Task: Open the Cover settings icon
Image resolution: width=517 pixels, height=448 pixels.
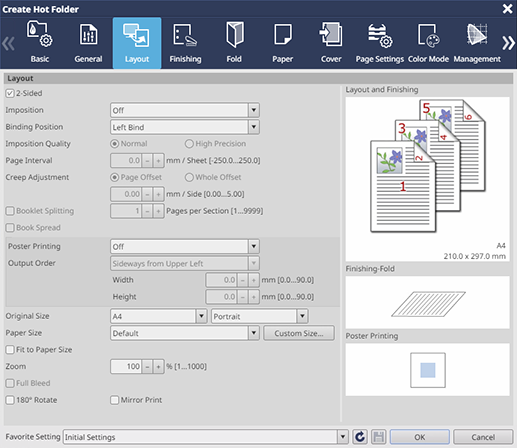Action: [x=331, y=34]
